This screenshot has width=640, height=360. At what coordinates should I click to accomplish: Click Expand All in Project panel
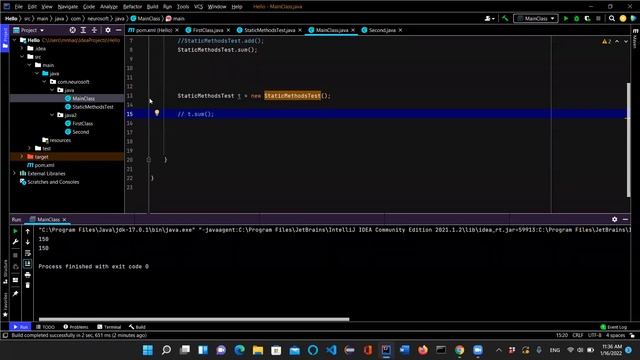click(83, 30)
